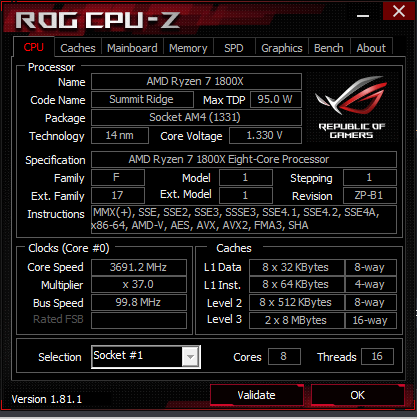Click the Specification text field
Screen dimensions: 417x419
click(244, 159)
